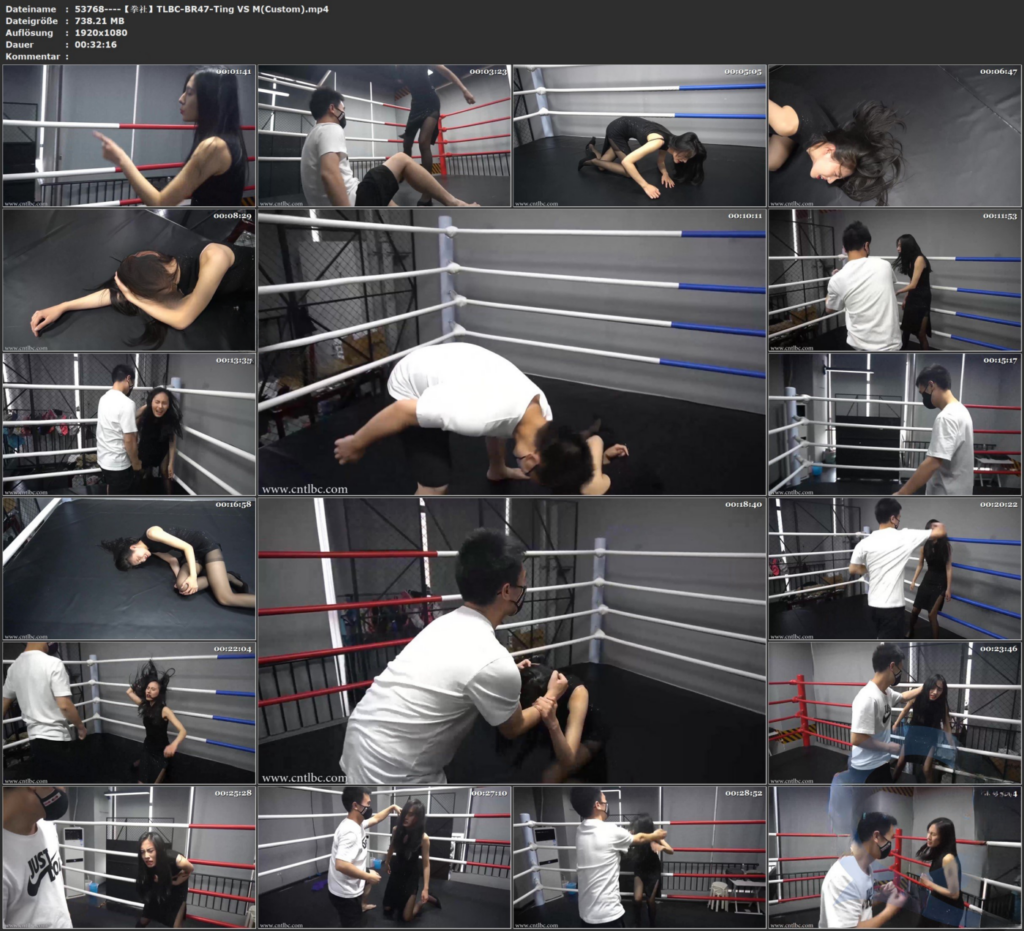Click the Dateigröße label

coord(31,21)
